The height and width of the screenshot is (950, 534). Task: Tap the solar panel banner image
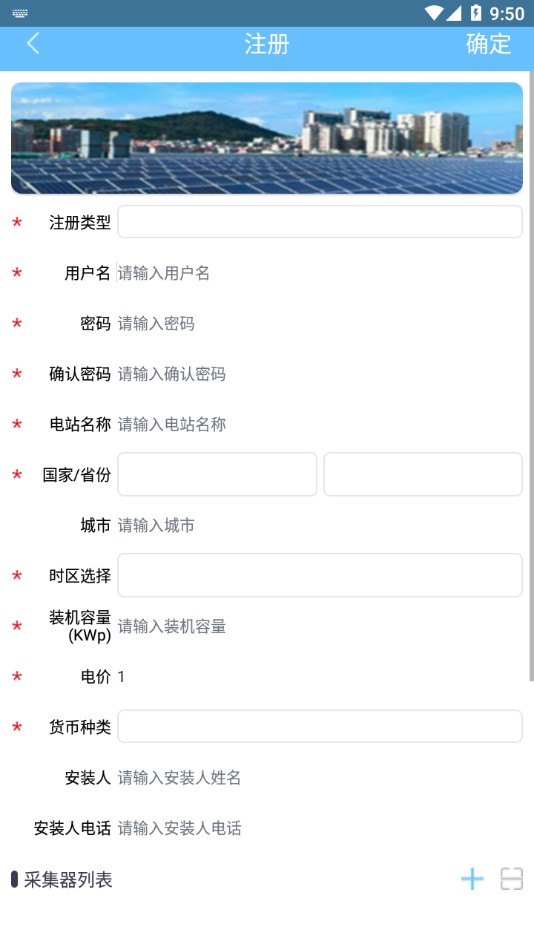pos(267,138)
